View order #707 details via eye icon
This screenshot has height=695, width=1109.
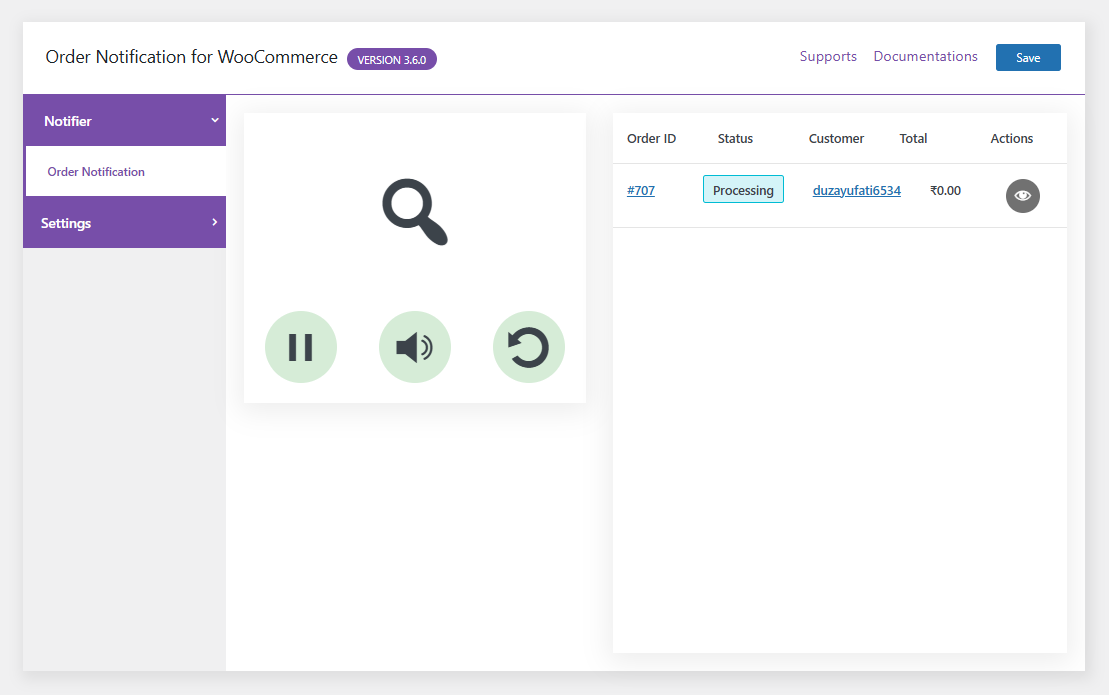click(x=1022, y=195)
